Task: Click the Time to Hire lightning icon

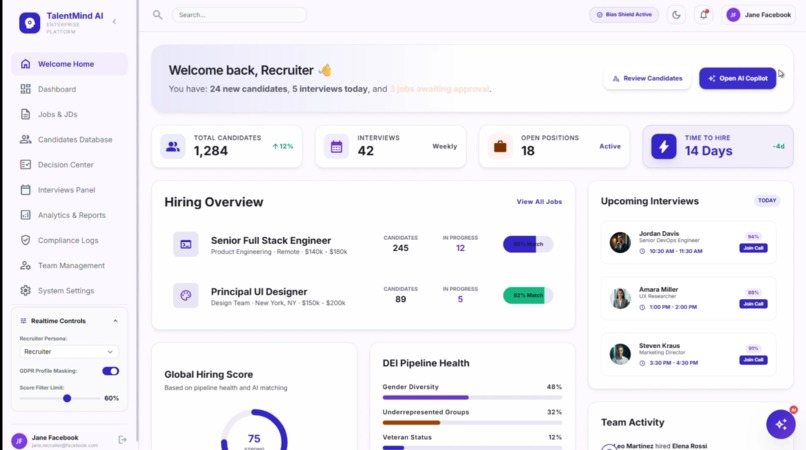Action: (x=664, y=147)
